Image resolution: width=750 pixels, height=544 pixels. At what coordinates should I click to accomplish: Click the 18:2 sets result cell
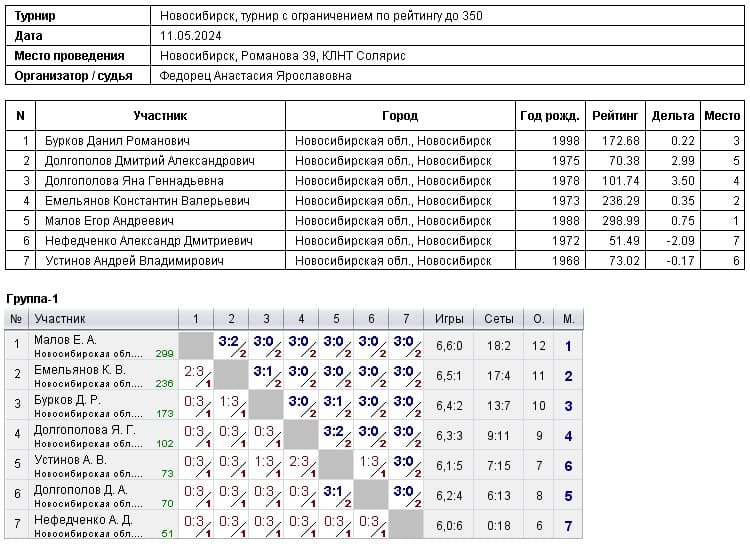[x=499, y=346]
